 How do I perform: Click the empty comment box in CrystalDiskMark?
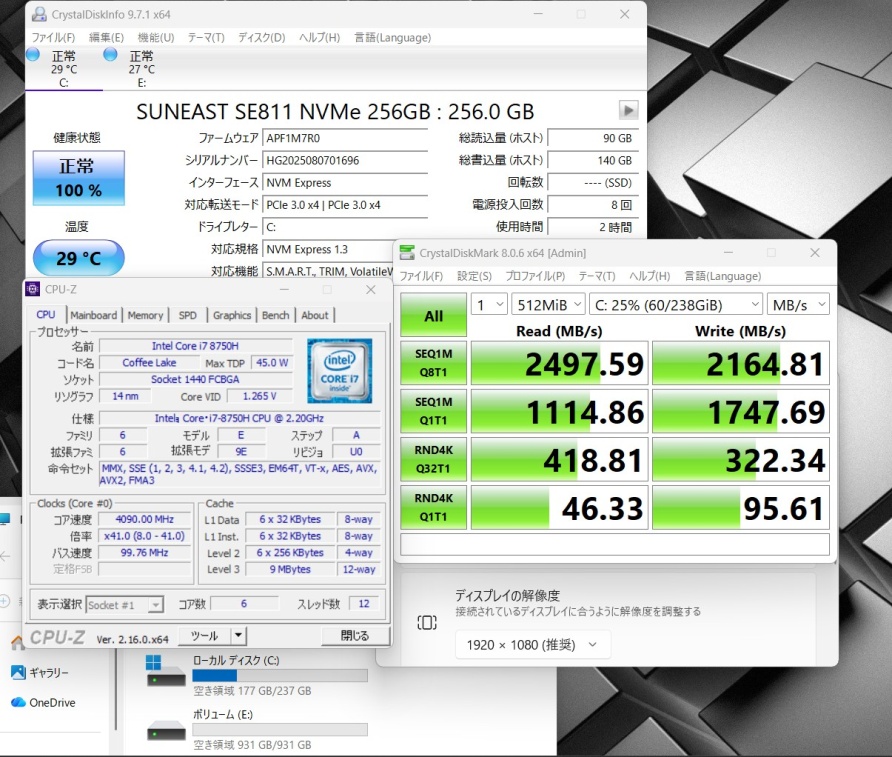pyautogui.click(x=615, y=544)
